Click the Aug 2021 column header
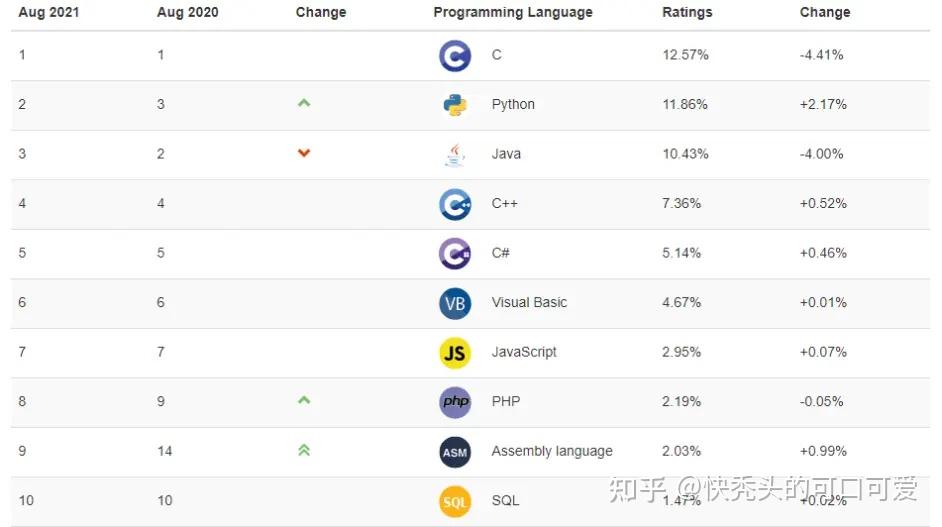 [x=48, y=13]
